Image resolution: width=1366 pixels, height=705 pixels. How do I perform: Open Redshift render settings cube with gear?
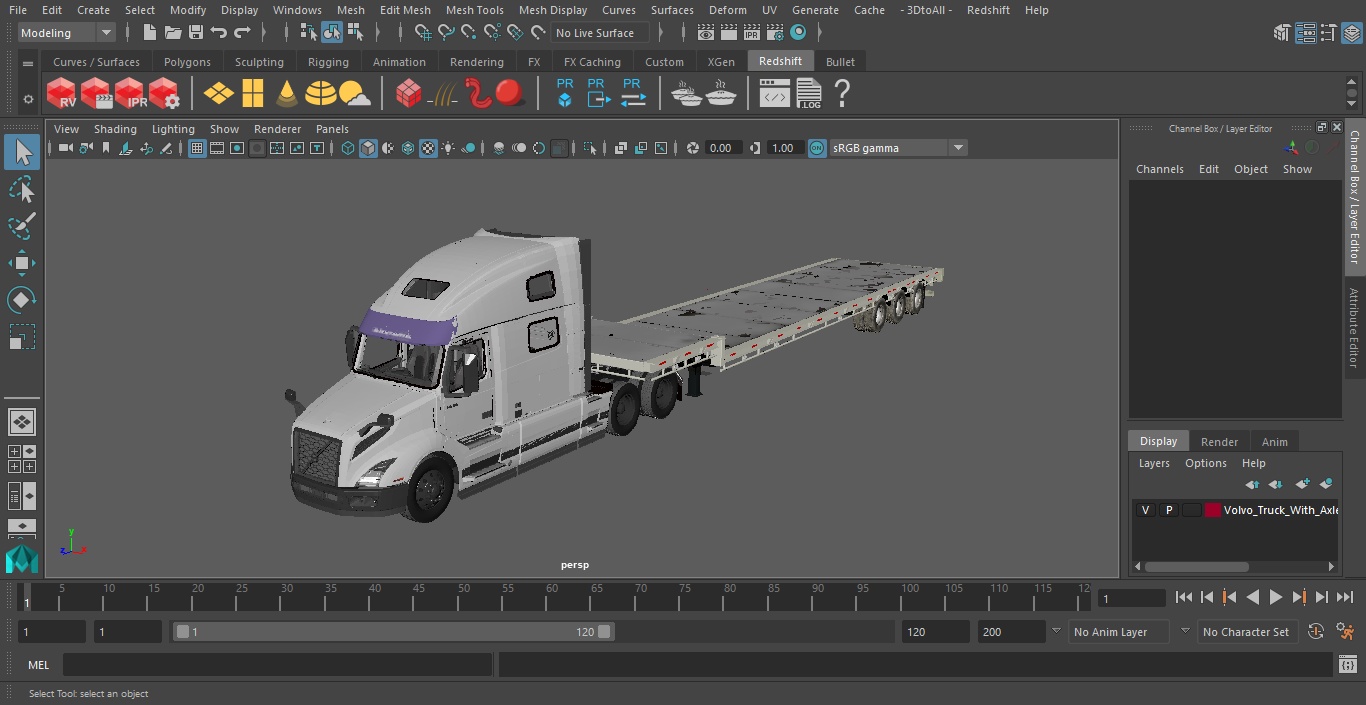point(164,94)
